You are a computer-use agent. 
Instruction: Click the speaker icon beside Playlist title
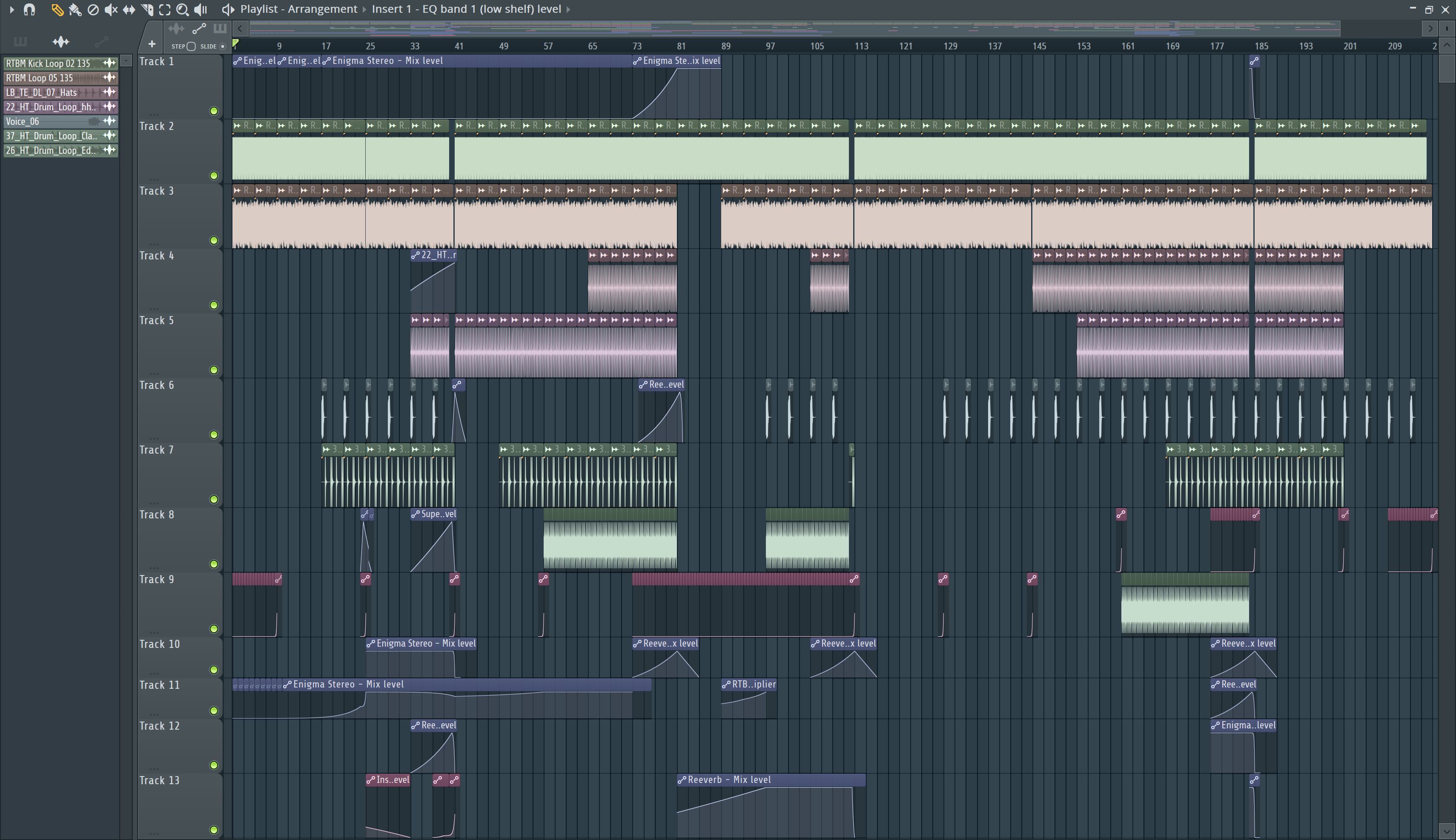228,9
